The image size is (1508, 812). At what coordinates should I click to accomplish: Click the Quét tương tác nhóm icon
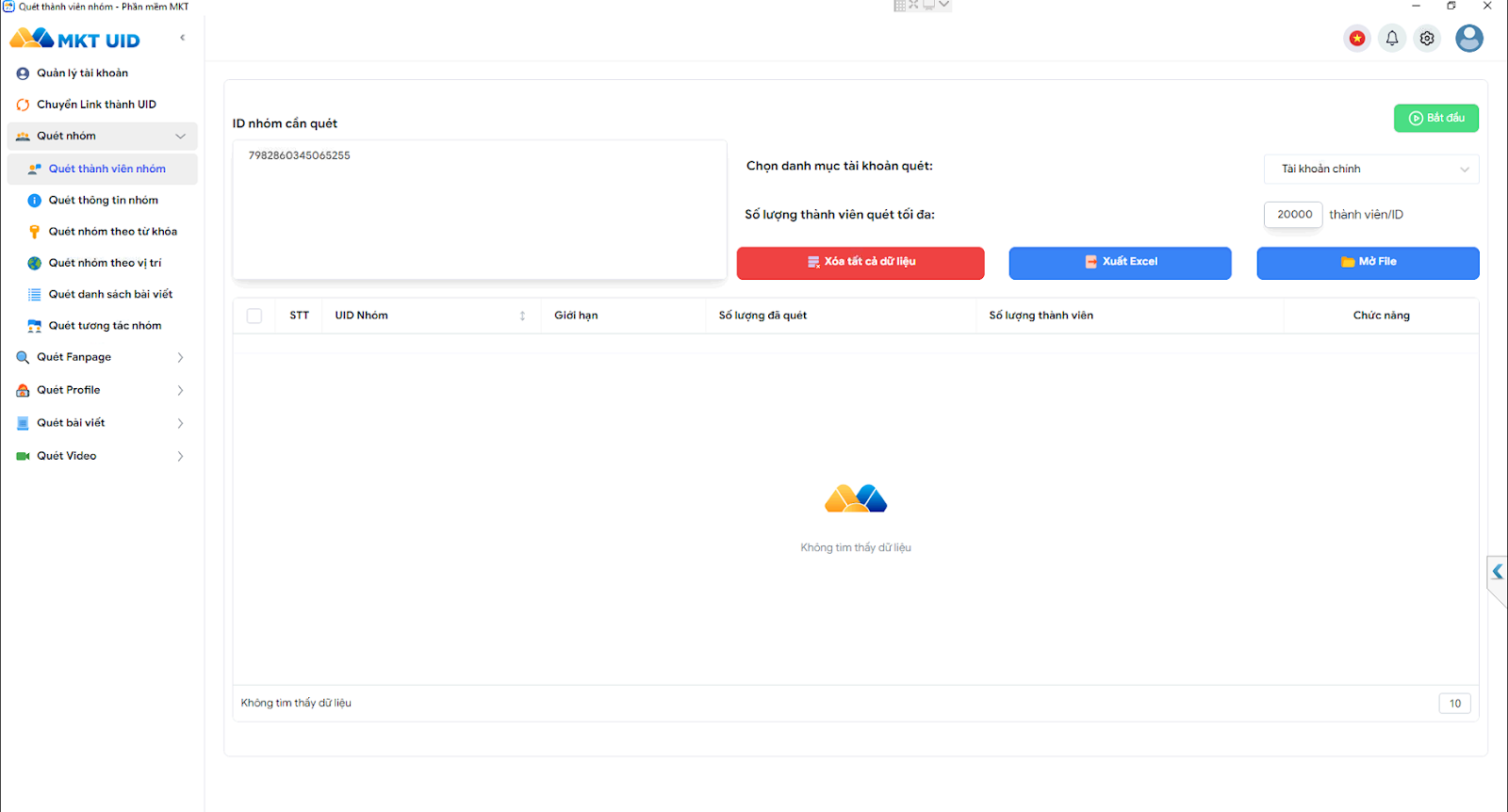tap(35, 326)
